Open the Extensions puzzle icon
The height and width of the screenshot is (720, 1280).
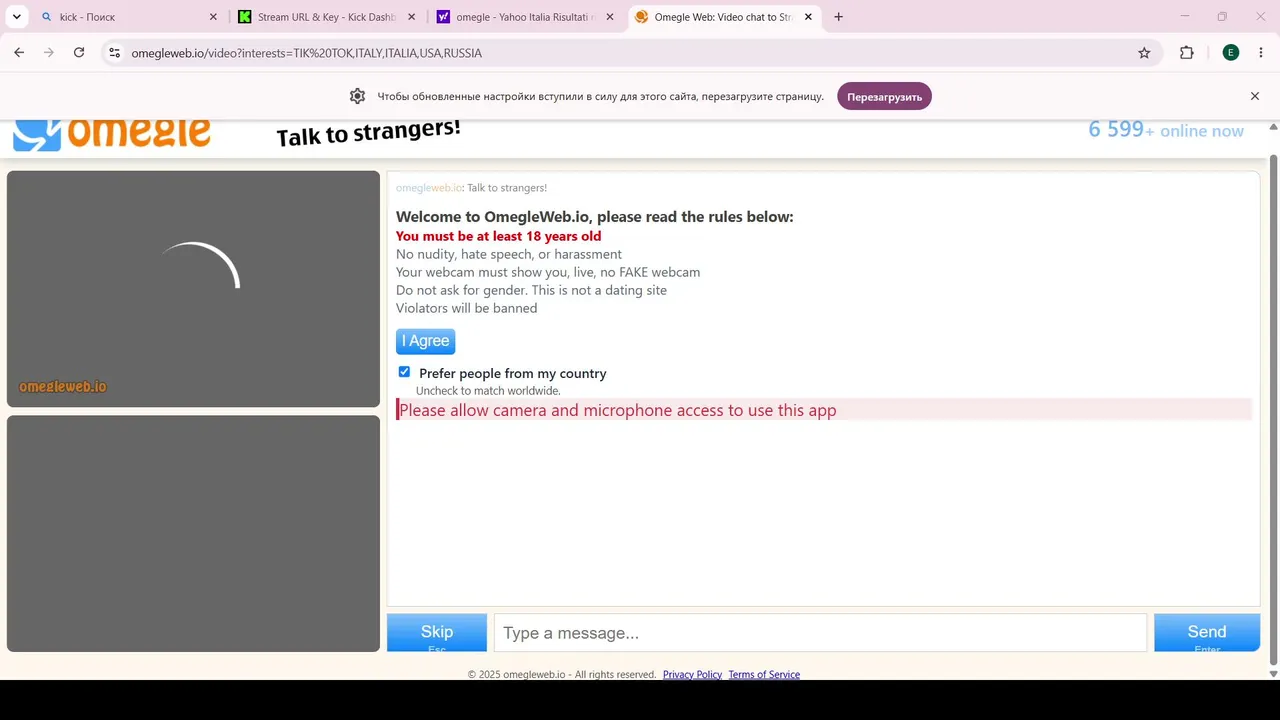[x=1187, y=53]
